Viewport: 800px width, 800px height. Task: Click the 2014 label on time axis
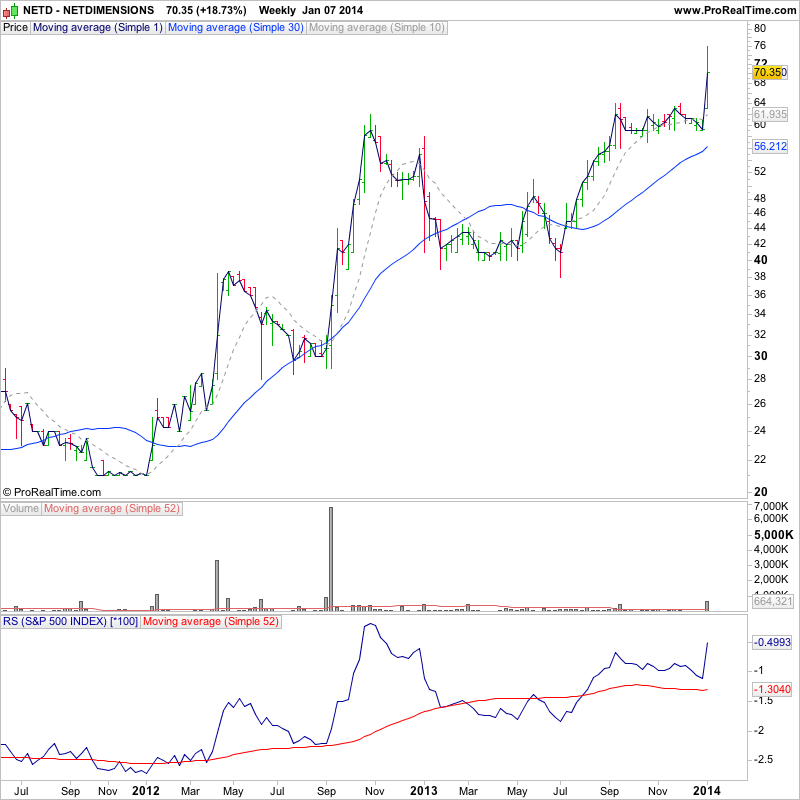[x=707, y=791]
